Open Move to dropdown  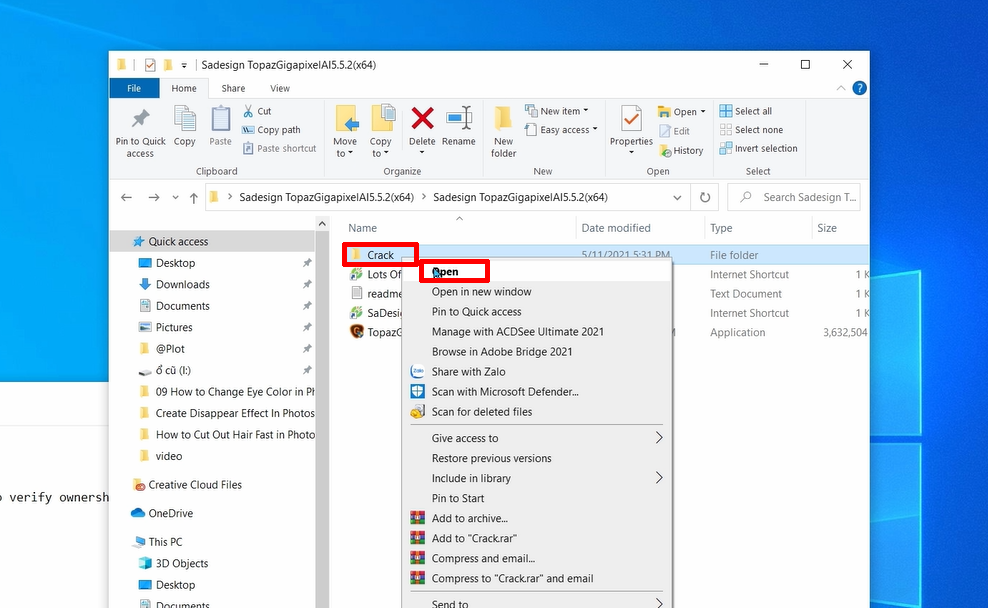pos(345,147)
